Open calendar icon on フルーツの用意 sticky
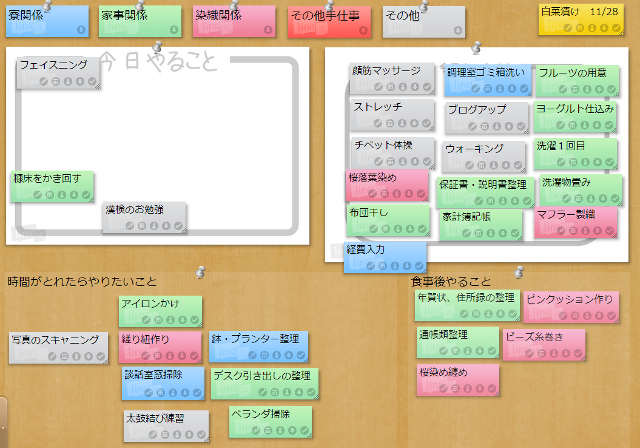Viewport: 640px width, 448px height. coord(575,89)
